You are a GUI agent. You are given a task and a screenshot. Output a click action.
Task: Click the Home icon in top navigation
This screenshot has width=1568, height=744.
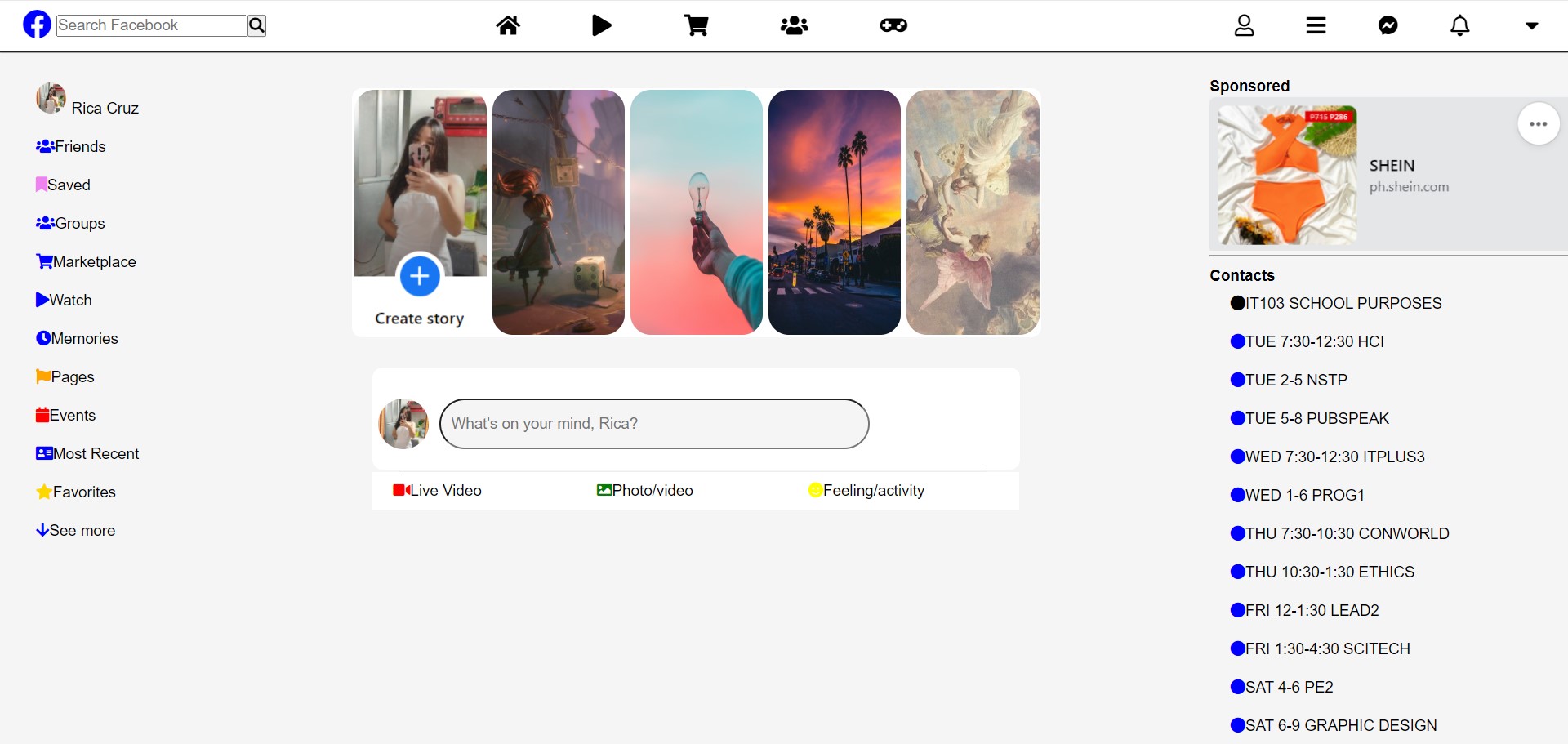coord(508,26)
